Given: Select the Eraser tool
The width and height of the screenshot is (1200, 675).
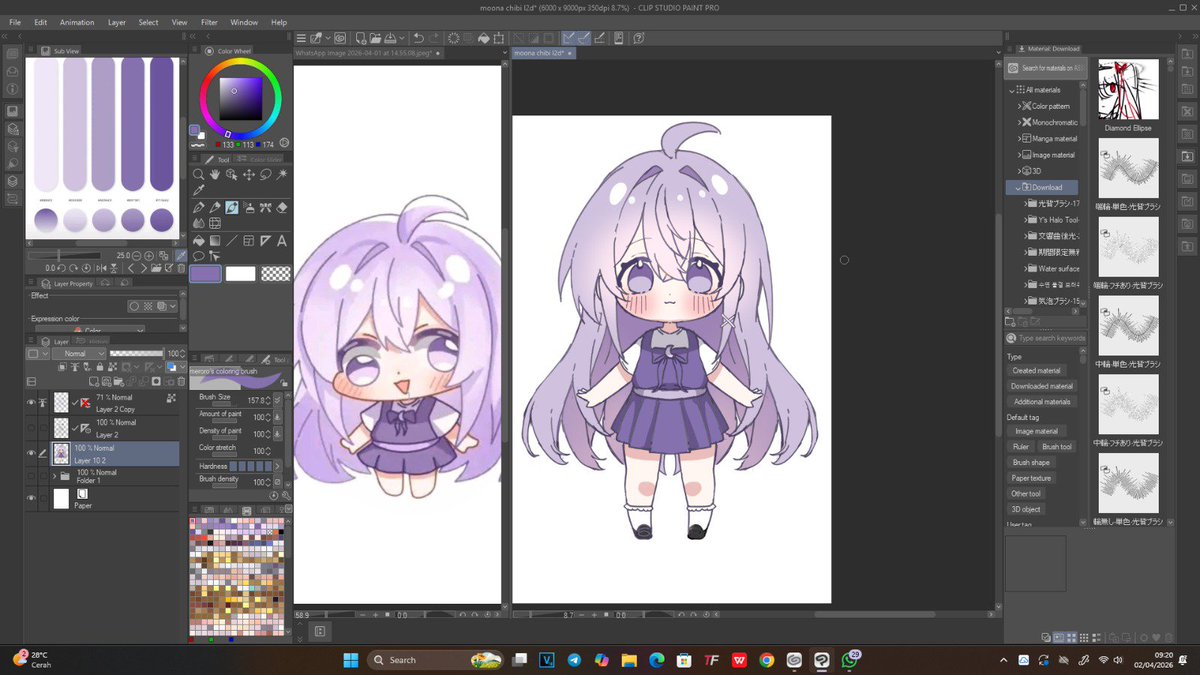Looking at the screenshot, I should coord(282,208).
